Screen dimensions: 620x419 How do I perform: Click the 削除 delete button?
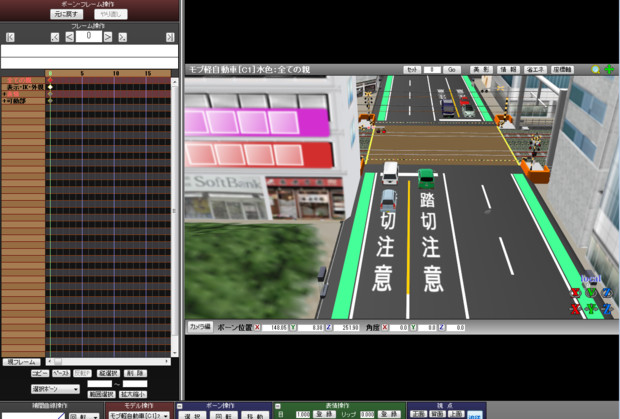point(135,373)
